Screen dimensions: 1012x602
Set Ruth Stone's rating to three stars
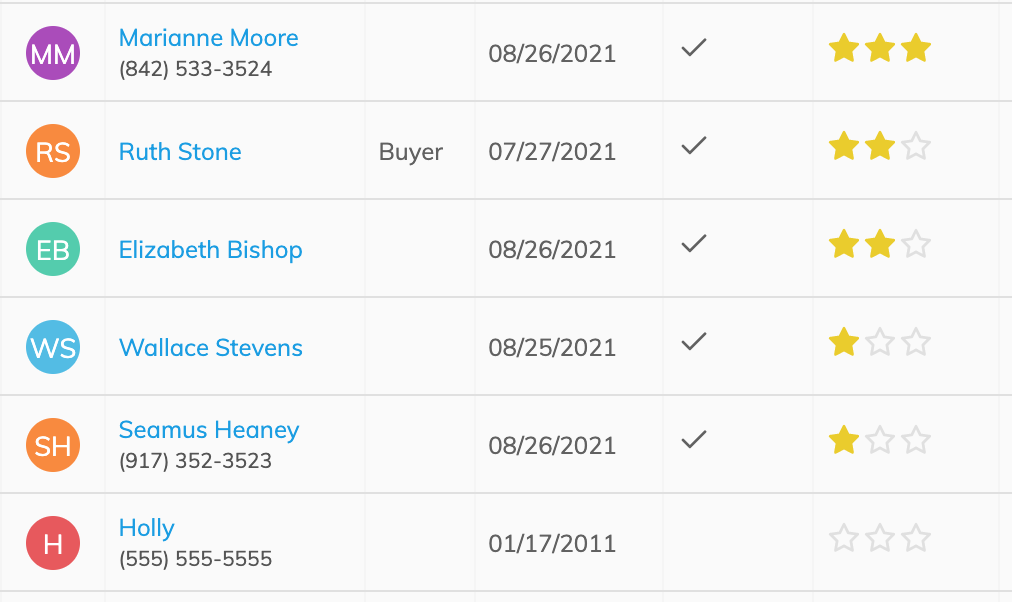click(x=916, y=146)
